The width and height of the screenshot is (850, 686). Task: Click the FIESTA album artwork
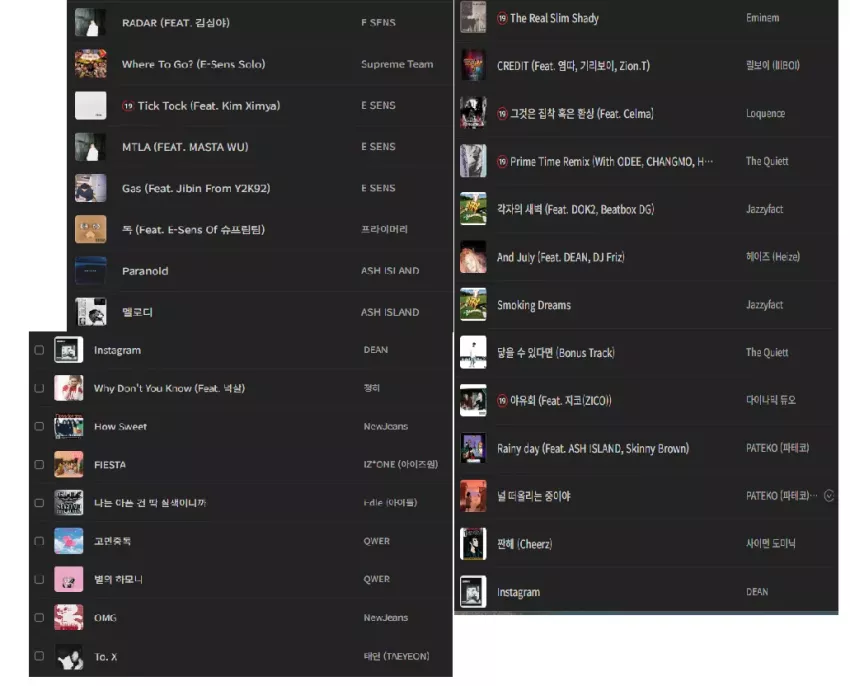[69, 465]
